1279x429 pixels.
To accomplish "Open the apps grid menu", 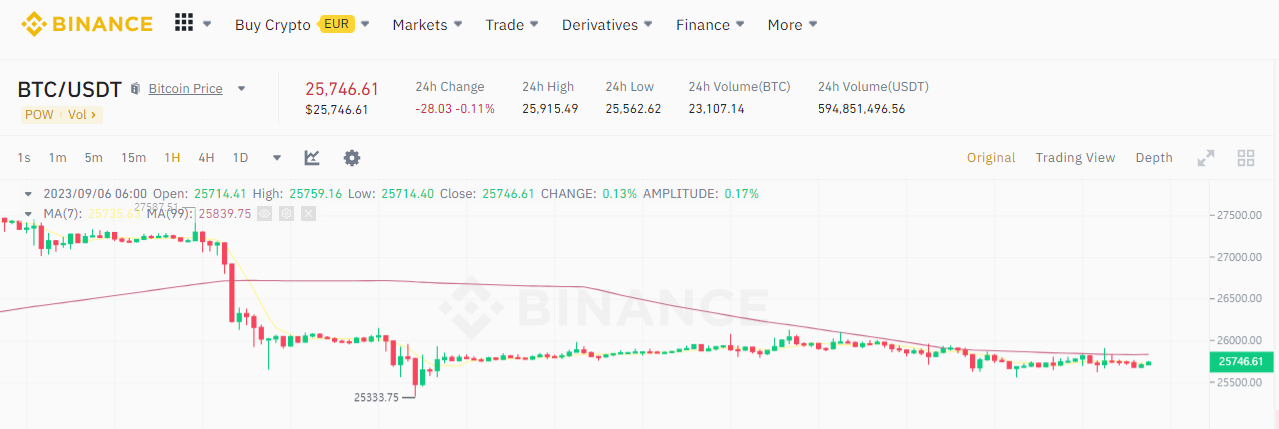I will pyautogui.click(x=184, y=23).
